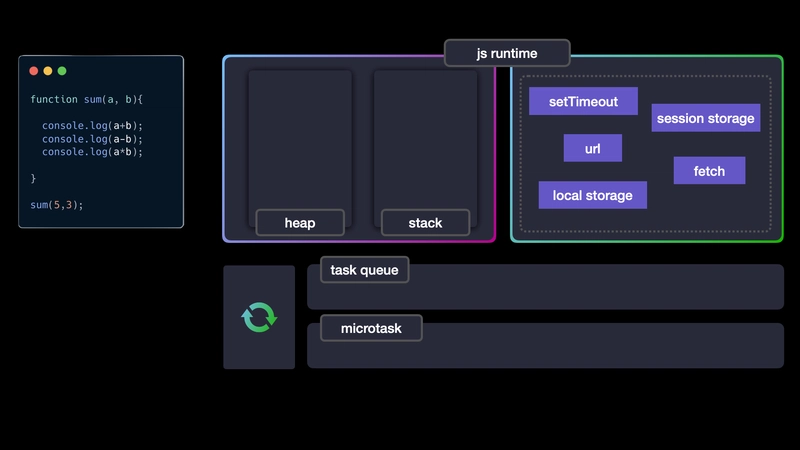Click the event loop cycle icon

[259, 317]
